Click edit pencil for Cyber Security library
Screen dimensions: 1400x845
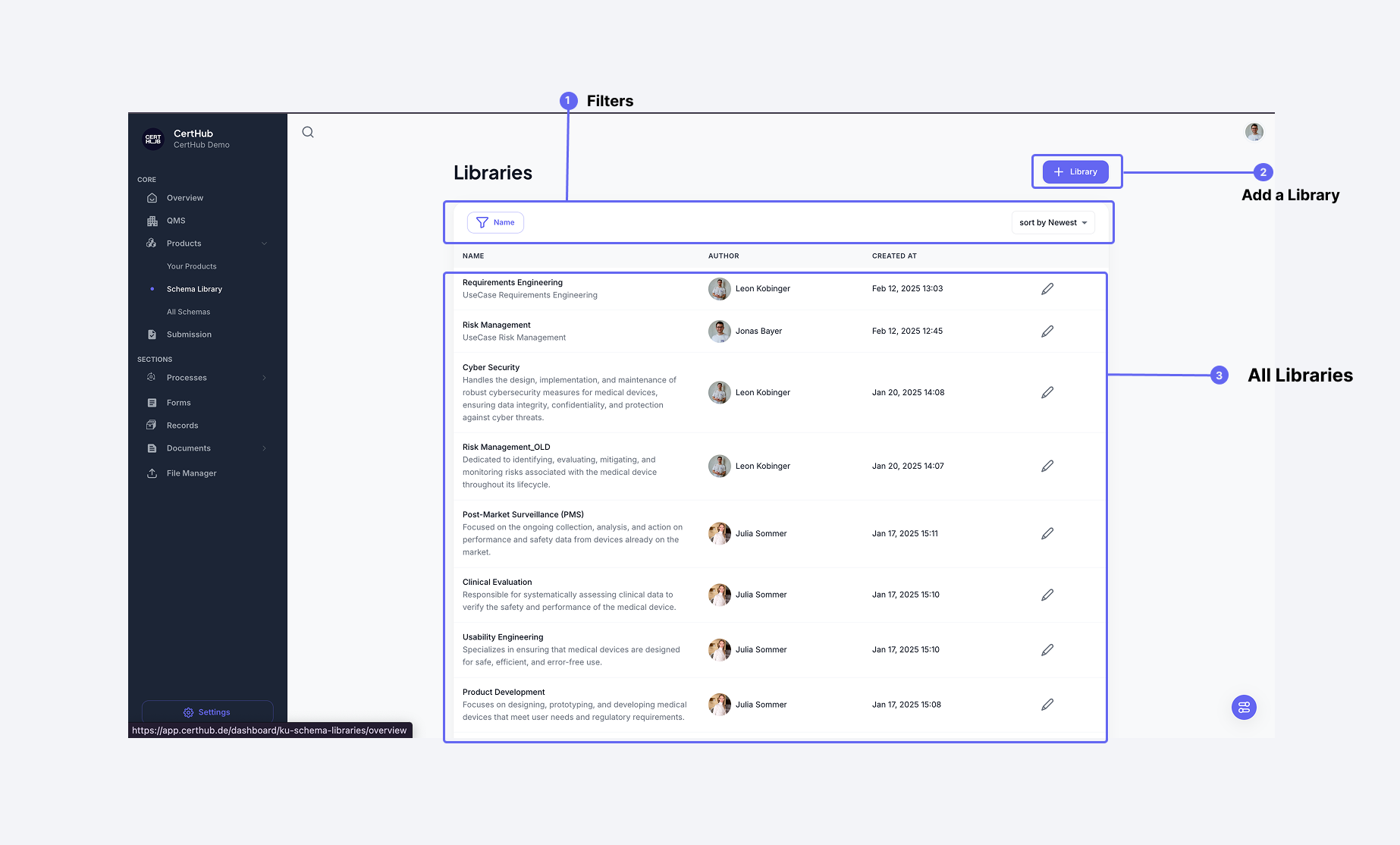[1047, 392]
